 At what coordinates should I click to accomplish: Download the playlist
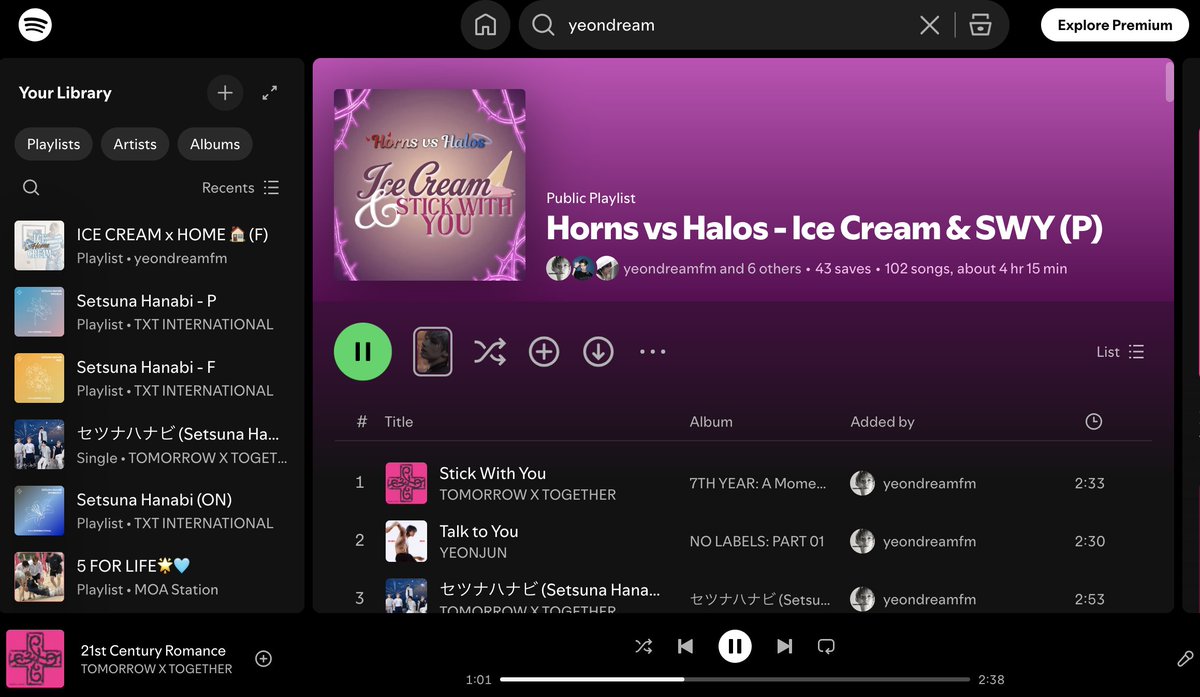point(598,352)
